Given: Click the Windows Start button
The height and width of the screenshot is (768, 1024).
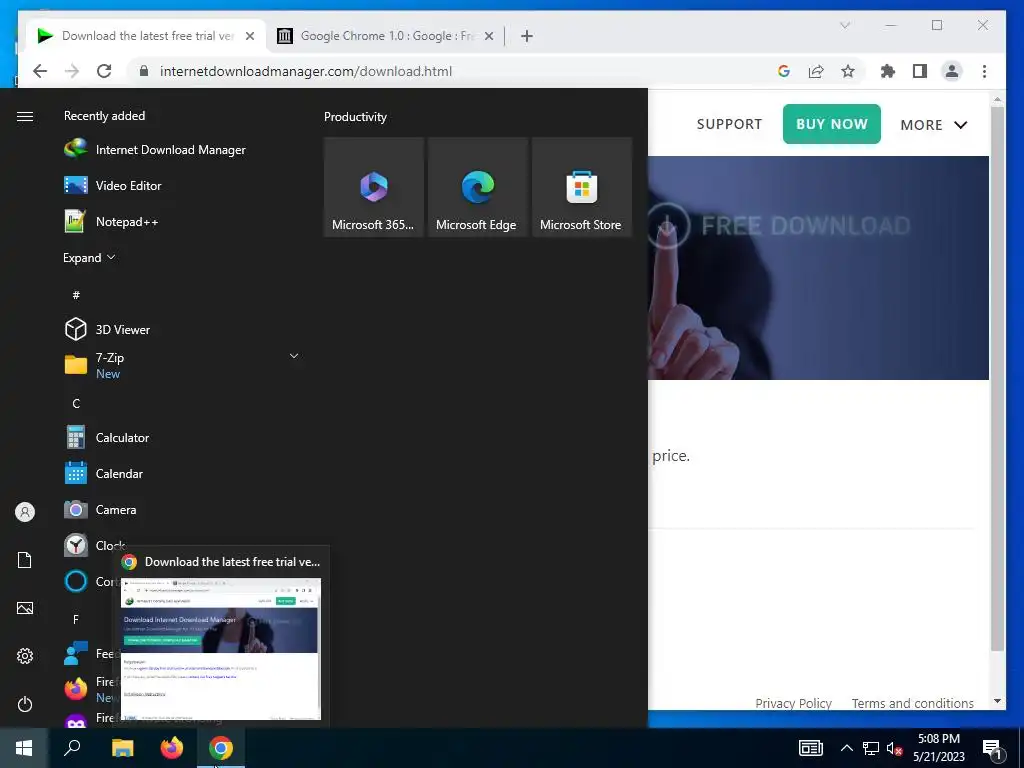Looking at the screenshot, I should [x=24, y=748].
